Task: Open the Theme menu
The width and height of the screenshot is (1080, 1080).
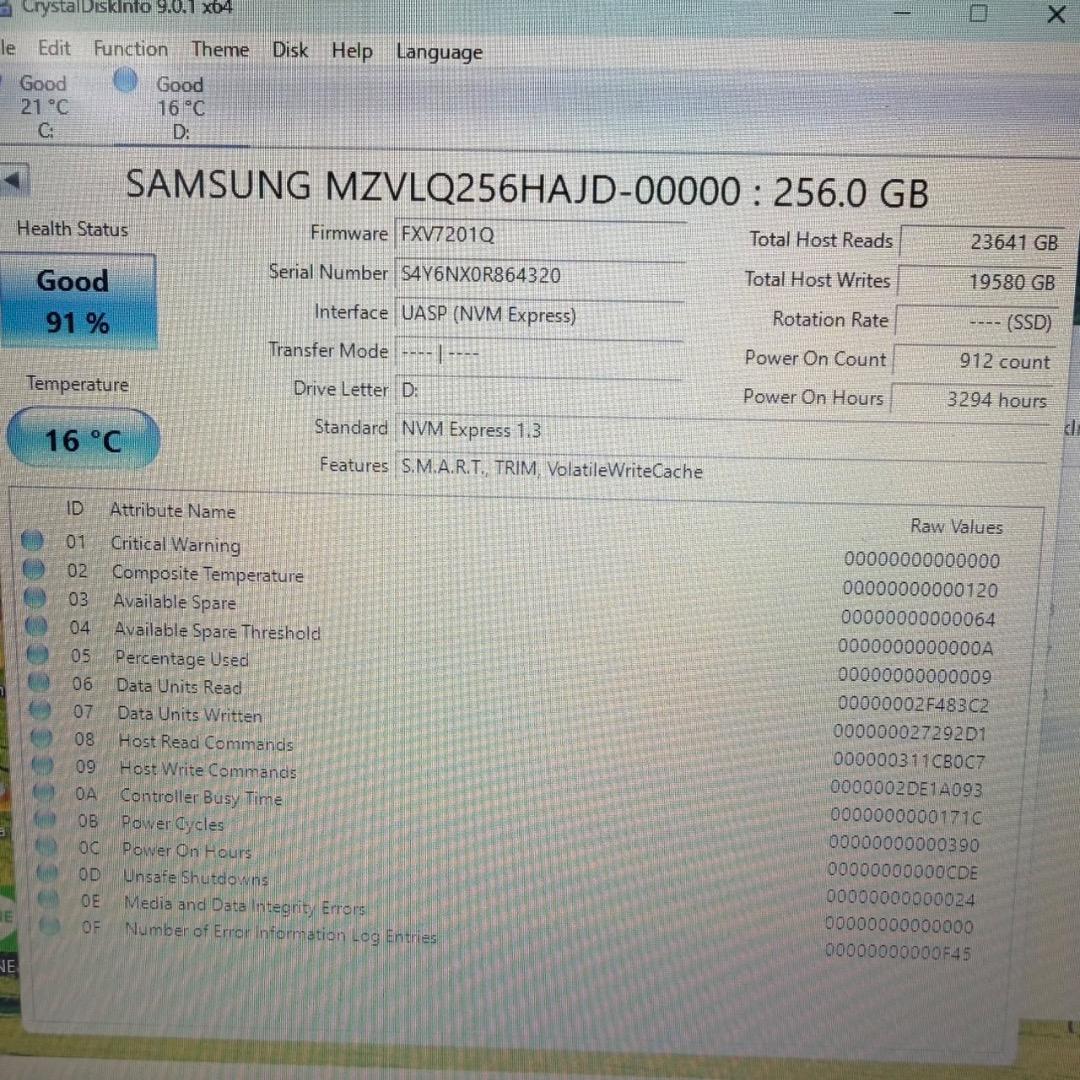Action: click(x=220, y=50)
